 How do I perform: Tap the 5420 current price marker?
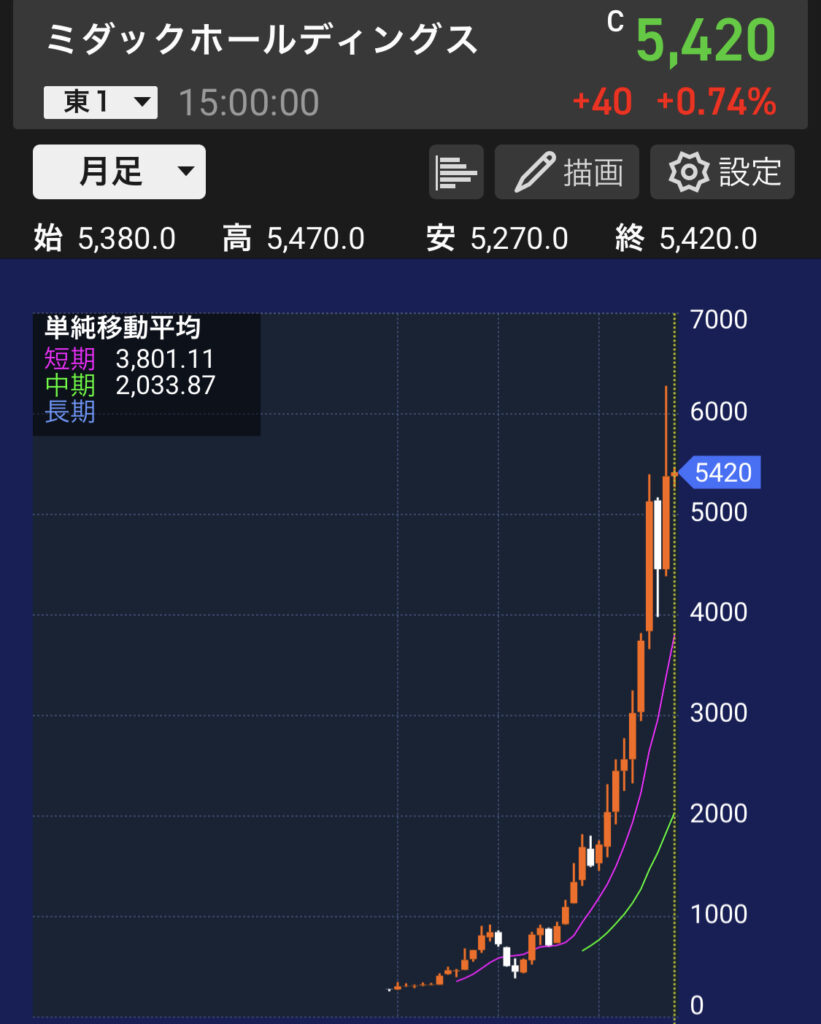(x=720, y=472)
